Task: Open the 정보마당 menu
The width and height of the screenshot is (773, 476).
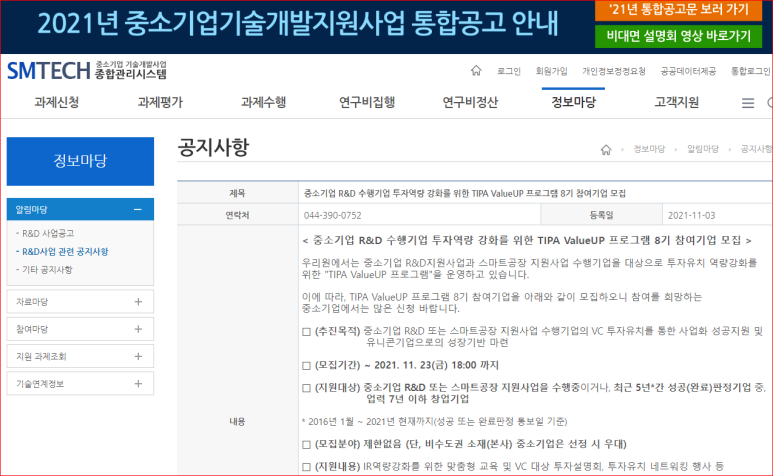Action: [x=573, y=102]
